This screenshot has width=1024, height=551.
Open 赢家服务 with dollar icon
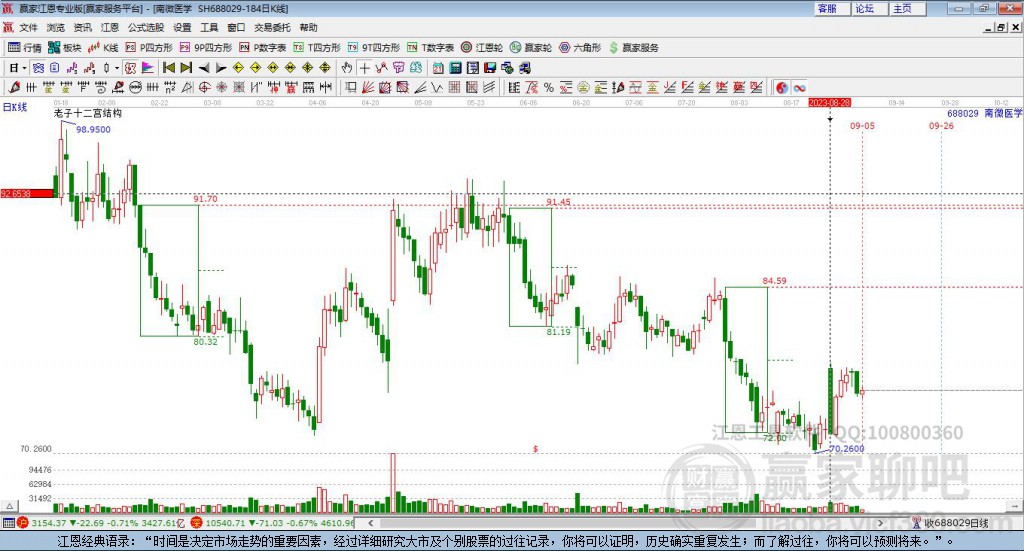coord(633,48)
